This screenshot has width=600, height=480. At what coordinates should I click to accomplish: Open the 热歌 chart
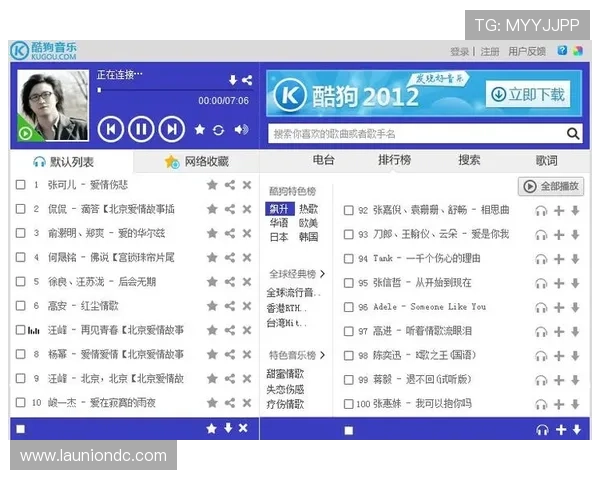[308, 209]
